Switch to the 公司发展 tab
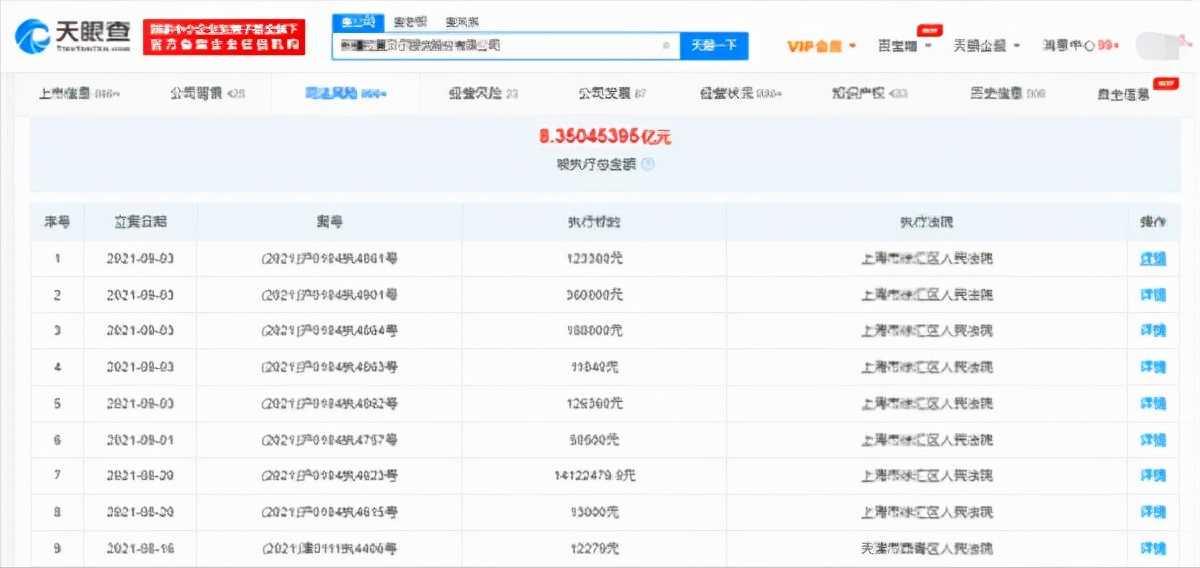1200x568 pixels. (612, 94)
